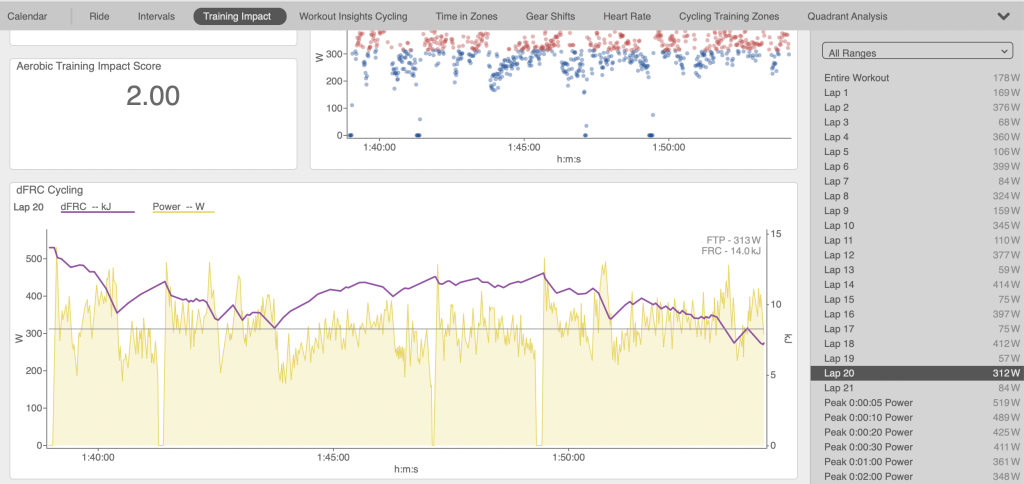This screenshot has height=484, width=1024.
Task: Select Lap 8 in ranges list
Action: click(x=917, y=196)
